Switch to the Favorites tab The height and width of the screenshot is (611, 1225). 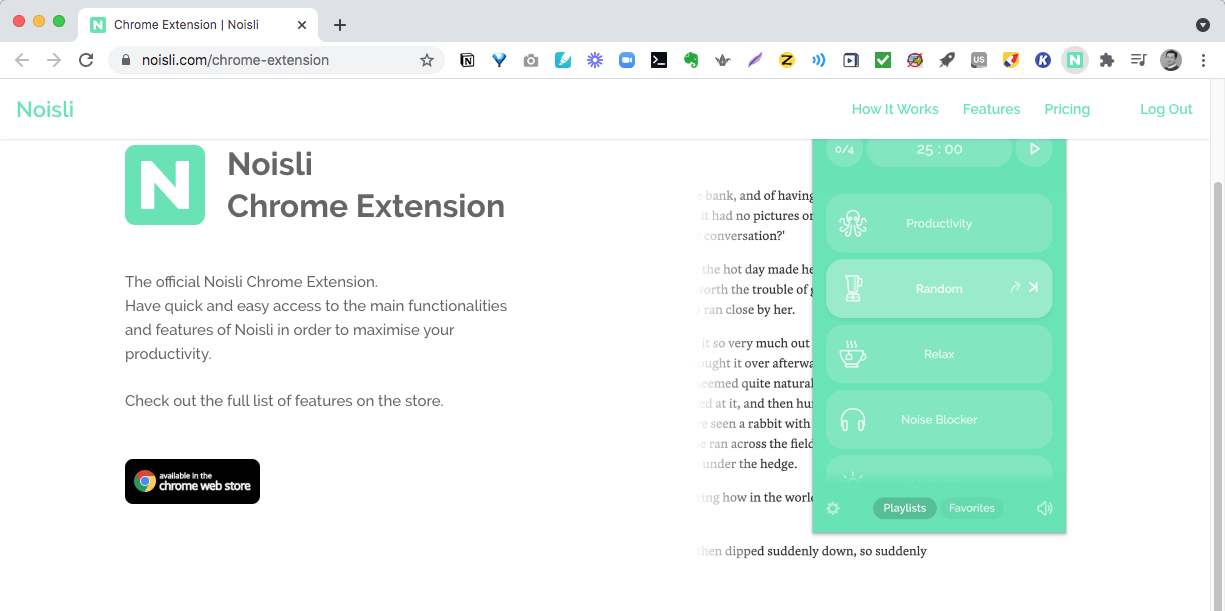click(971, 508)
